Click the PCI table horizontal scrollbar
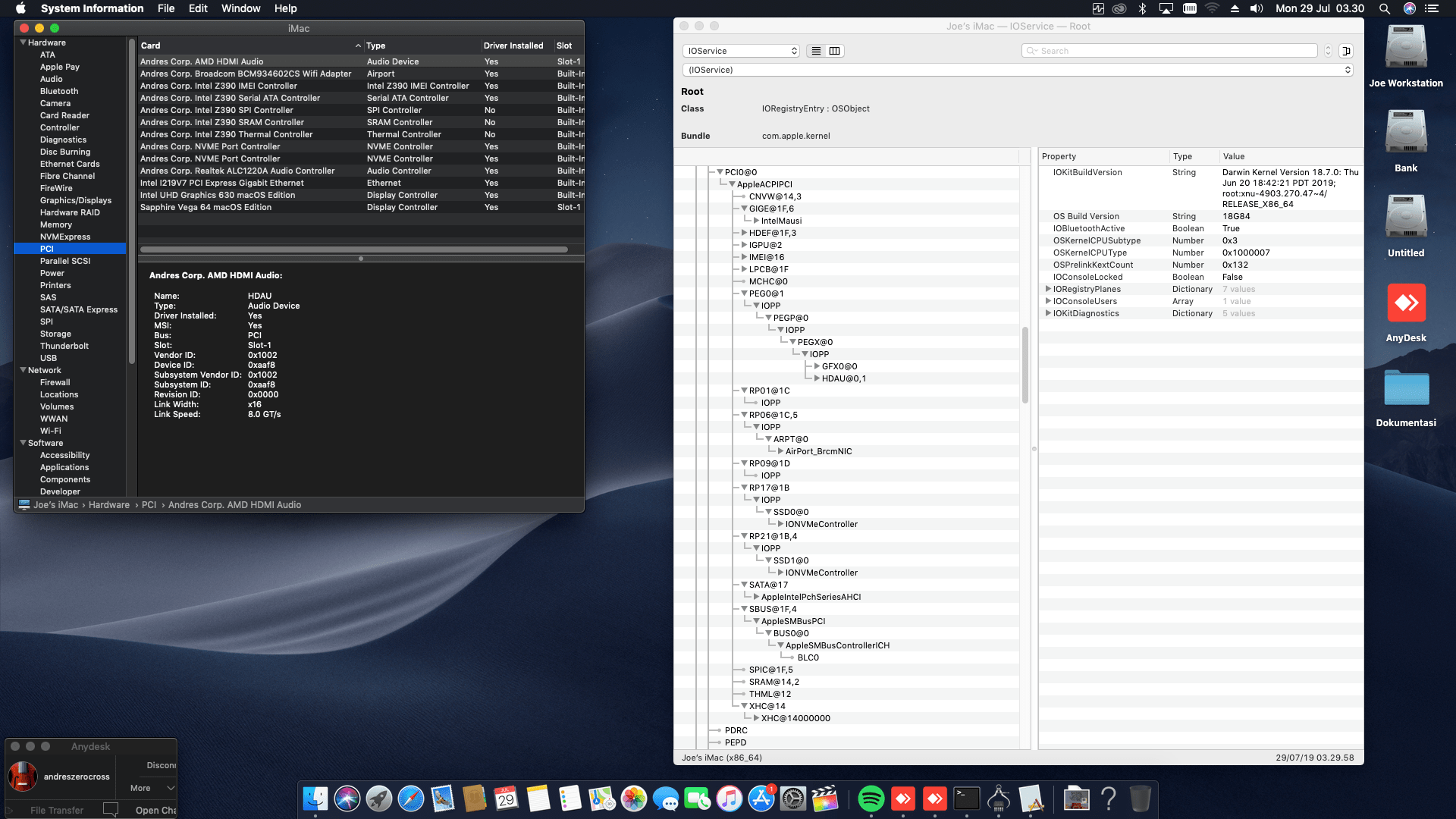 [x=354, y=249]
